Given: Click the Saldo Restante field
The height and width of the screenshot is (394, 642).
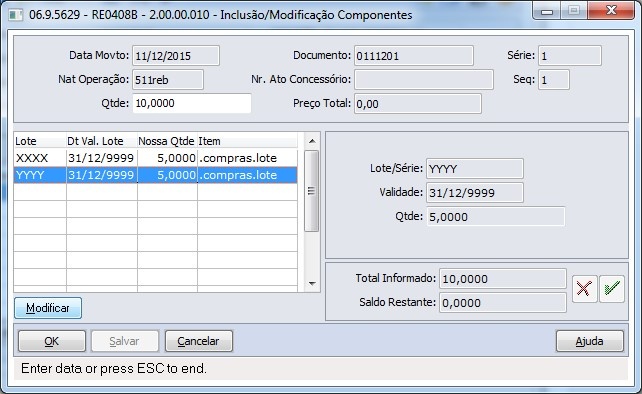Looking at the screenshot, I should coord(503,303).
